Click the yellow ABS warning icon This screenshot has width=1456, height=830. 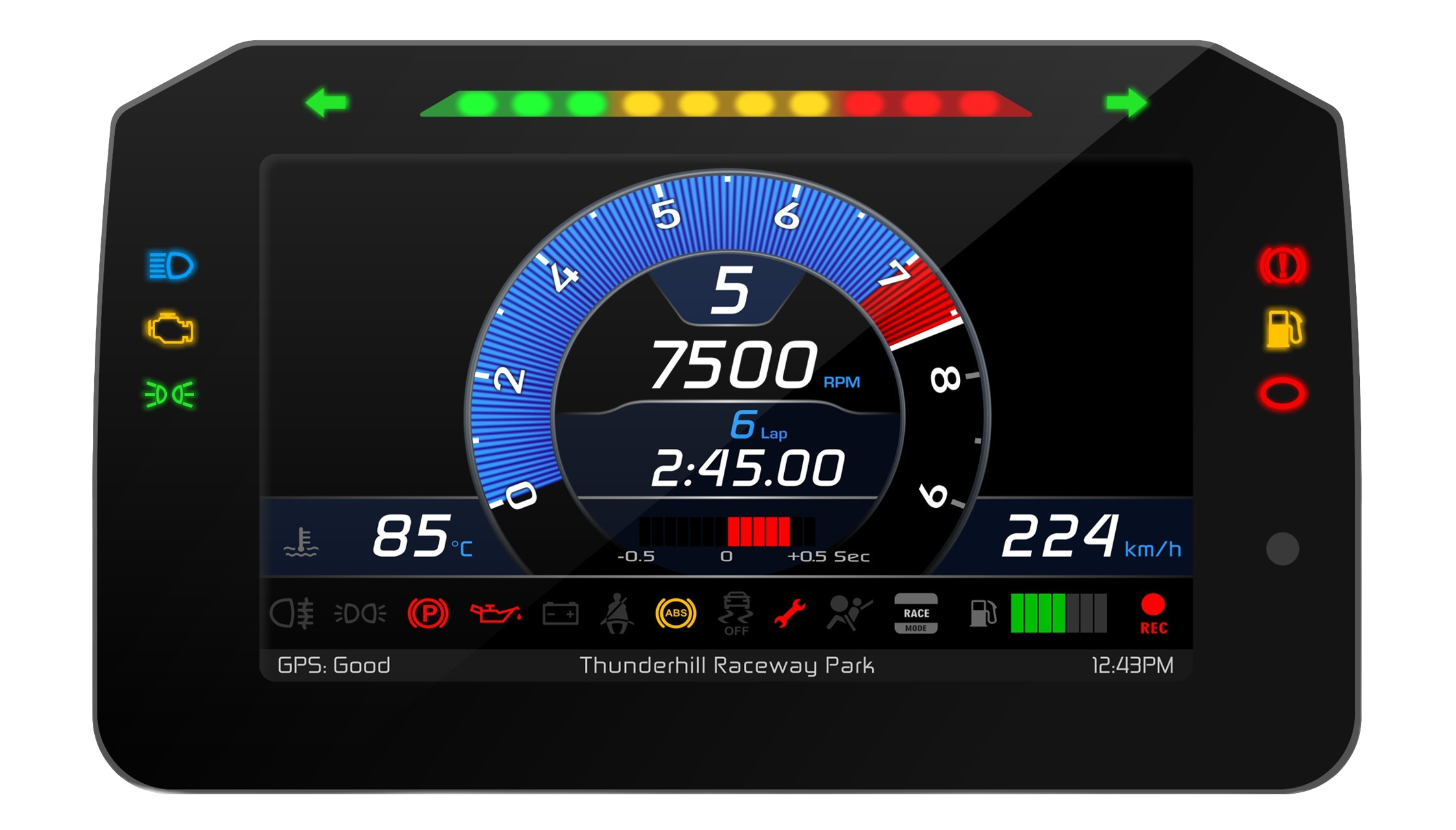pos(675,613)
